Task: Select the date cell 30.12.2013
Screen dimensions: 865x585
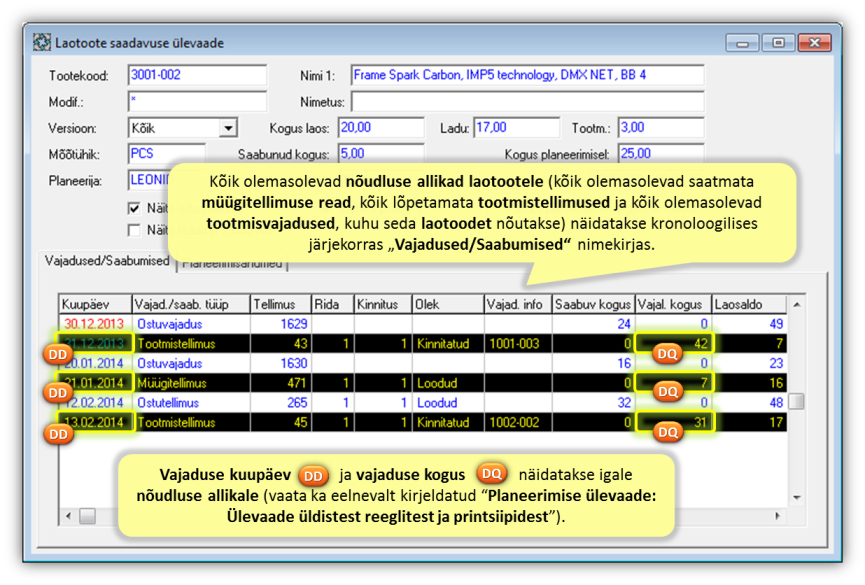Action: tap(94, 324)
